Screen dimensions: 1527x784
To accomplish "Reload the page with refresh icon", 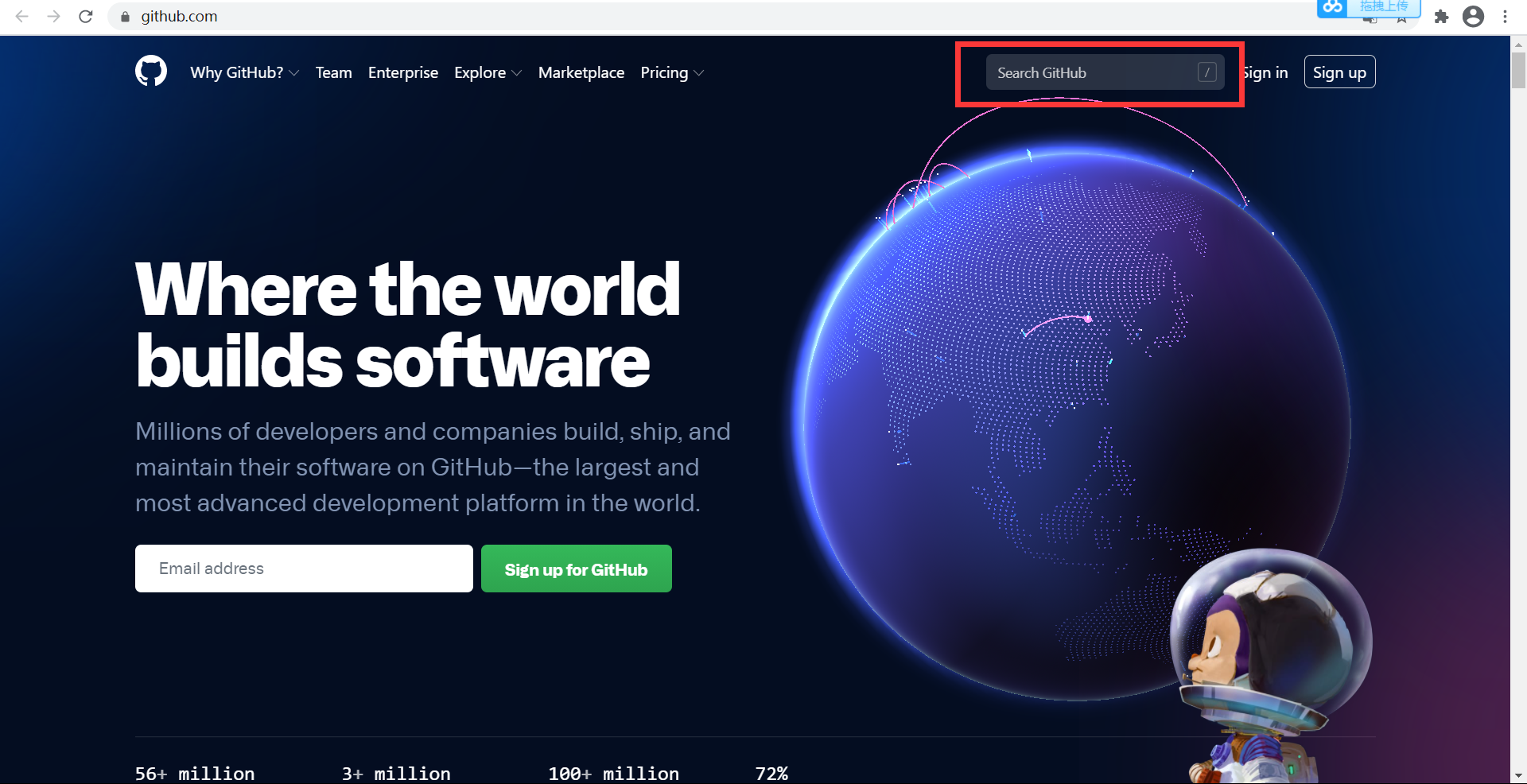I will (x=86, y=16).
